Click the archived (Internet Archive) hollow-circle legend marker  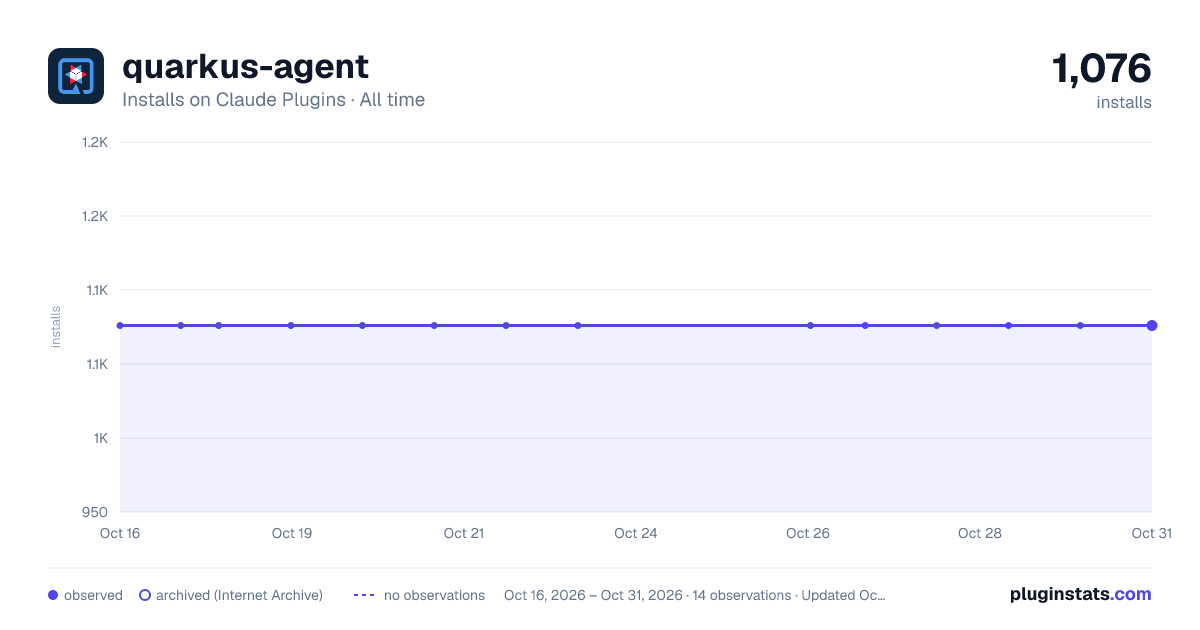pyautogui.click(x=145, y=595)
